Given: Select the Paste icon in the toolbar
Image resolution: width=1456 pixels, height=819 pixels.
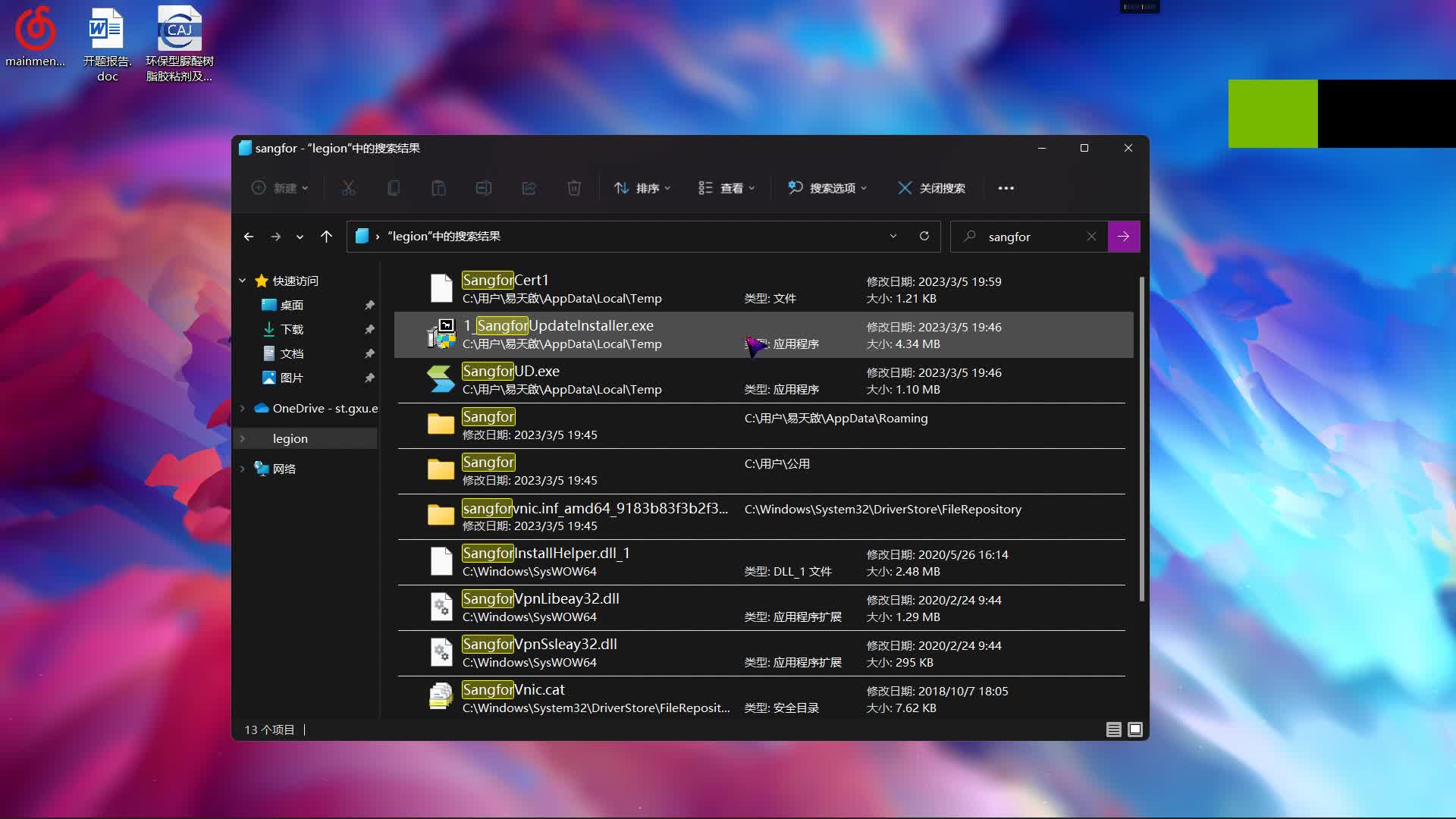Looking at the screenshot, I should tap(439, 187).
